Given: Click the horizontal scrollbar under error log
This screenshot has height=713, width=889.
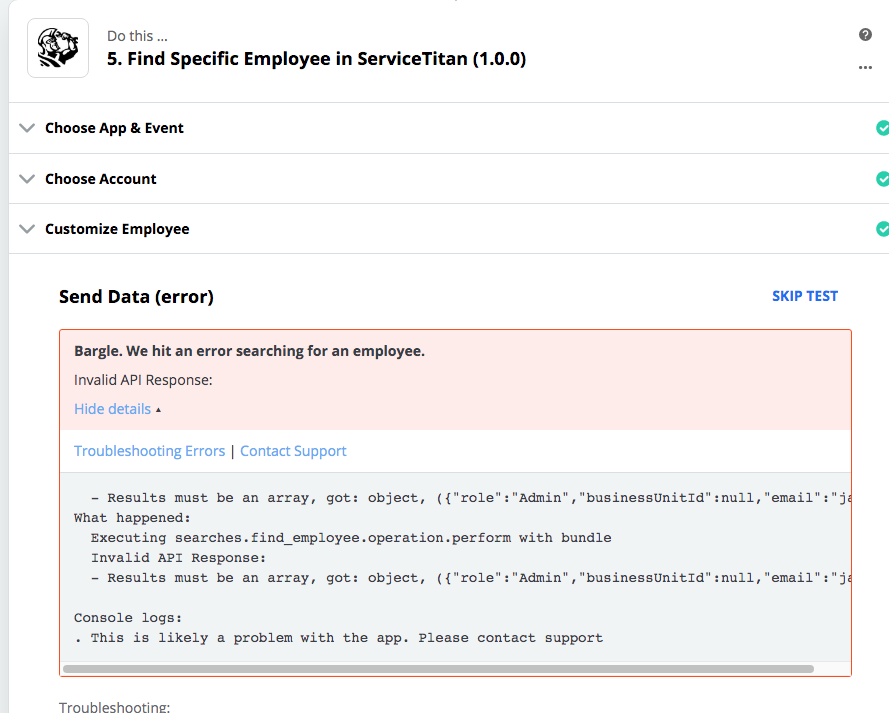Looking at the screenshot, I should [x=438, y=669].
